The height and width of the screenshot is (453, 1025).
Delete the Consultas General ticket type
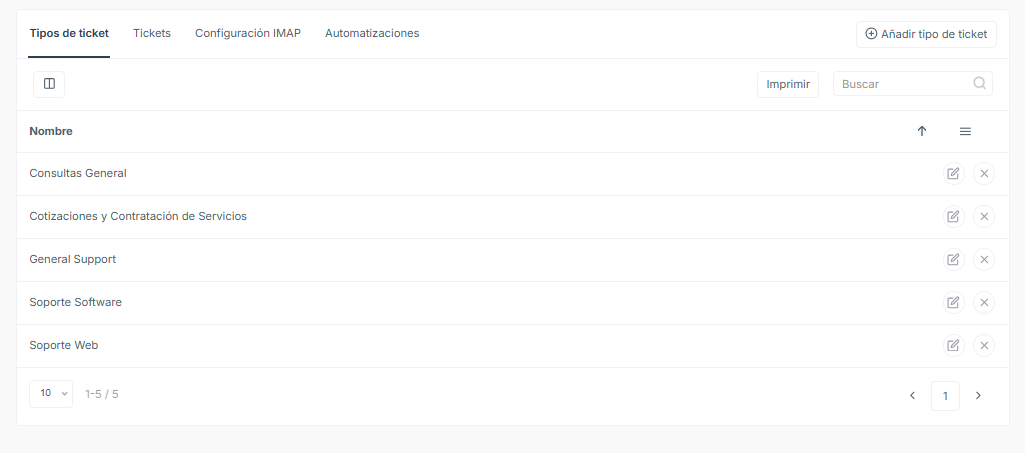[x=984, y=174]
